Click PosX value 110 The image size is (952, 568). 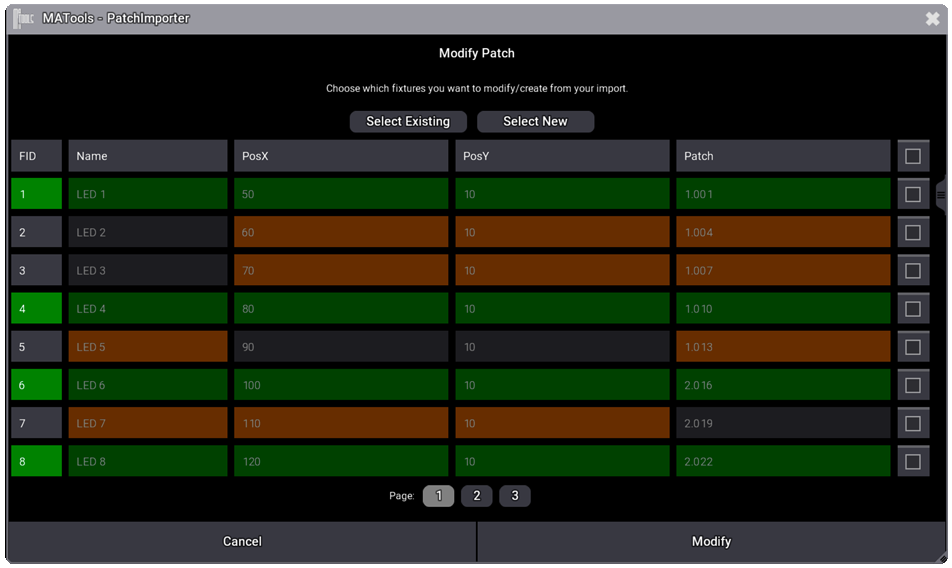(x=341, y=424)
